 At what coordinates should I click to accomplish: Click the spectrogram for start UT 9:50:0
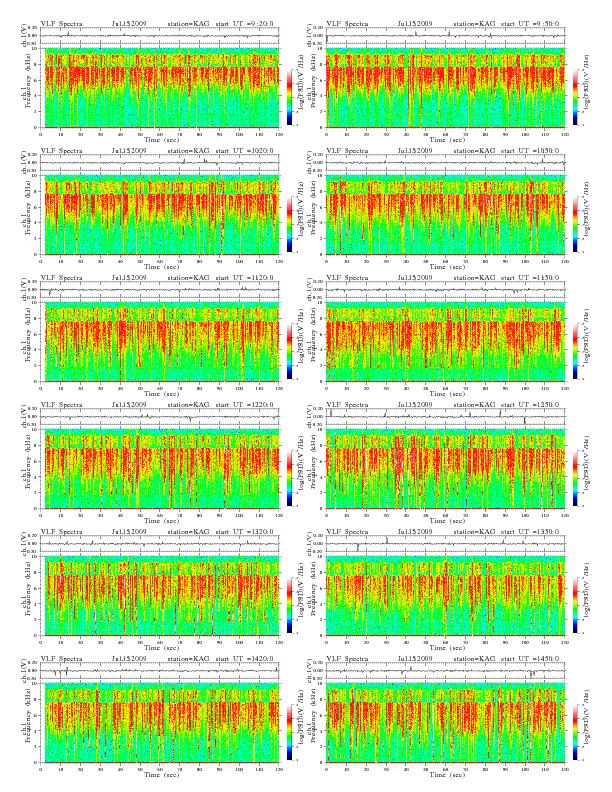pos(445,88)
